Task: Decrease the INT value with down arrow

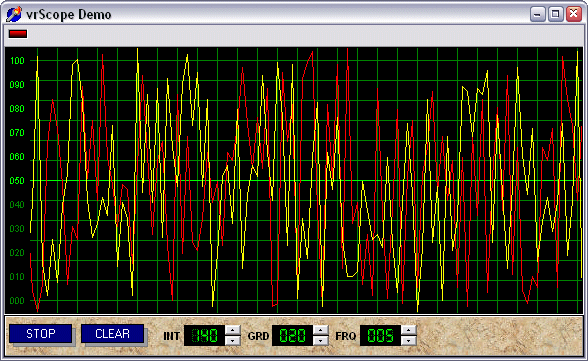Action: [x=232, y=340]
